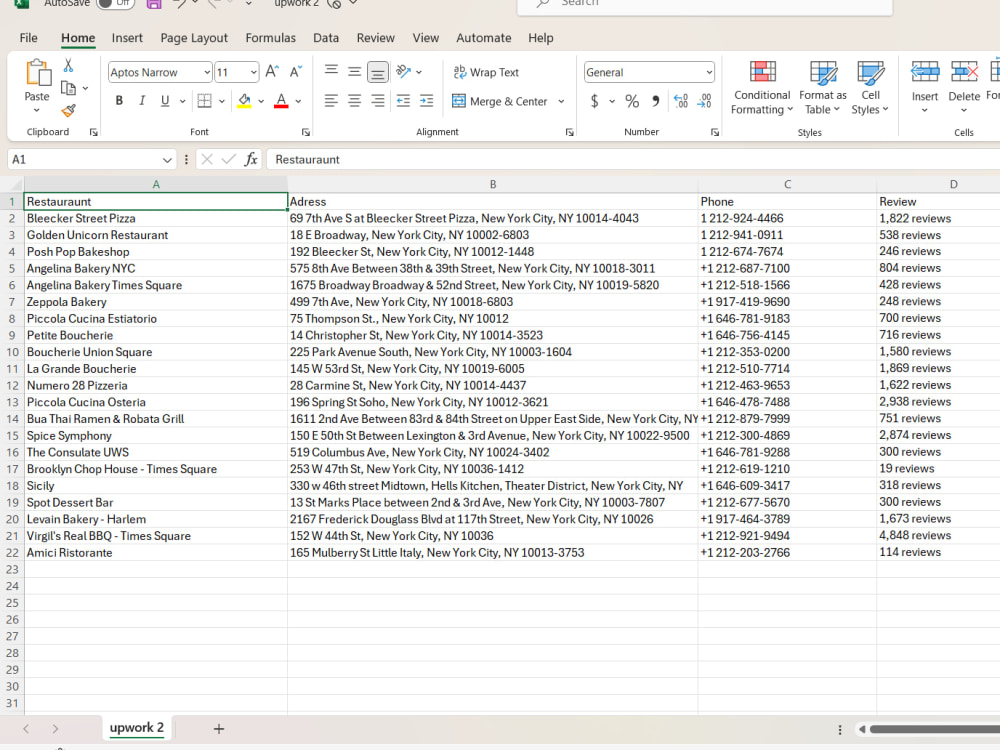Switch to the Page Layout tab
Image resolution: width=1000 pixels, height=750 pixels.
point(194,38)
